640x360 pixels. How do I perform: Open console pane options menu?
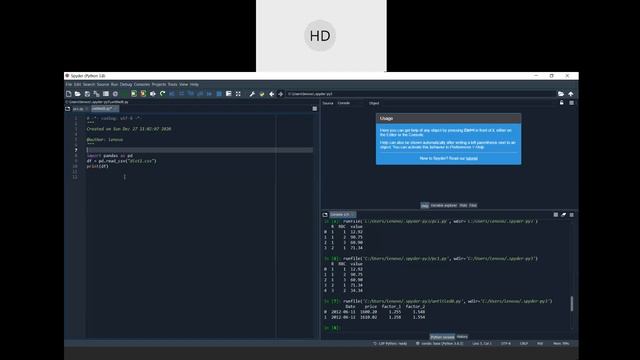(571, 215)
